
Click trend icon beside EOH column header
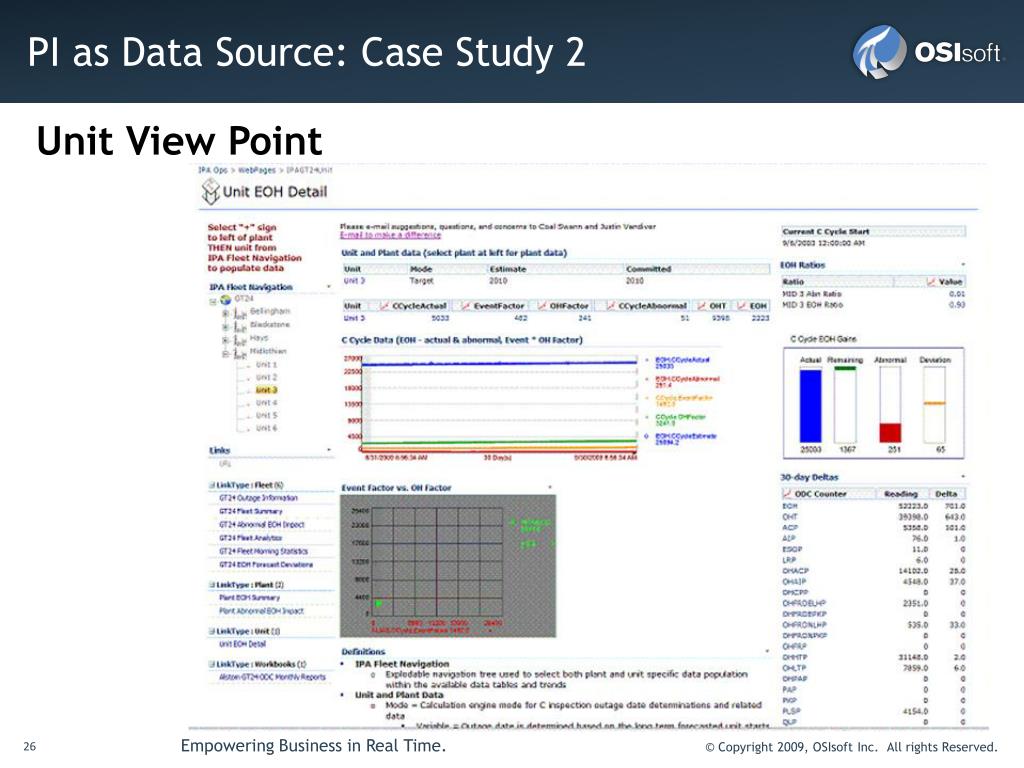click(x=742, y=306)
